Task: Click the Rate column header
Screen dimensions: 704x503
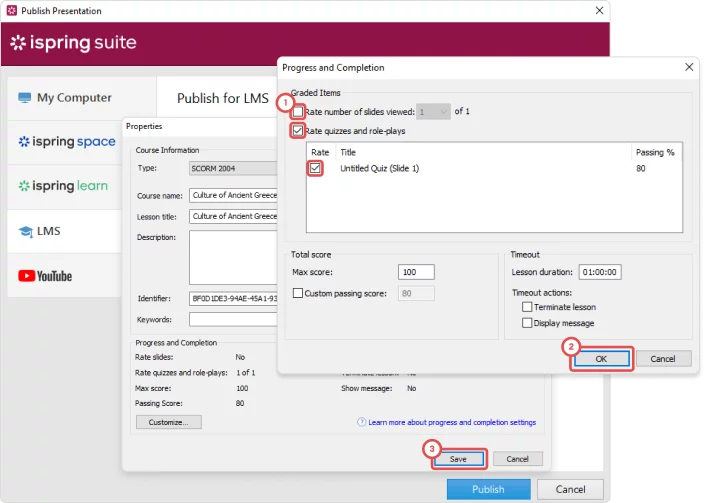Action: [320, 152]
